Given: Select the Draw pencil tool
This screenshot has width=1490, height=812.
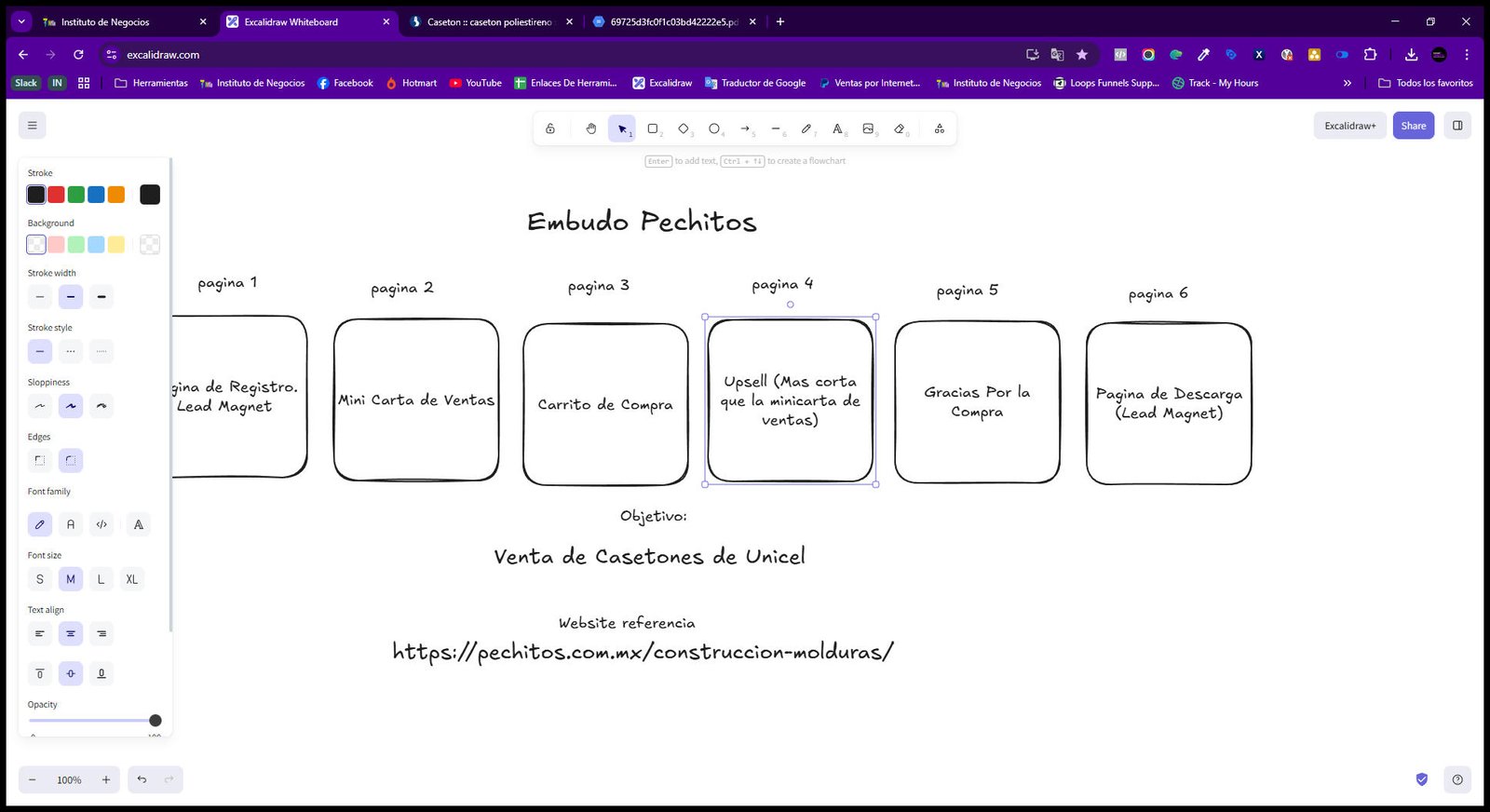Looking at the screenshot, I should coord(806,129).
